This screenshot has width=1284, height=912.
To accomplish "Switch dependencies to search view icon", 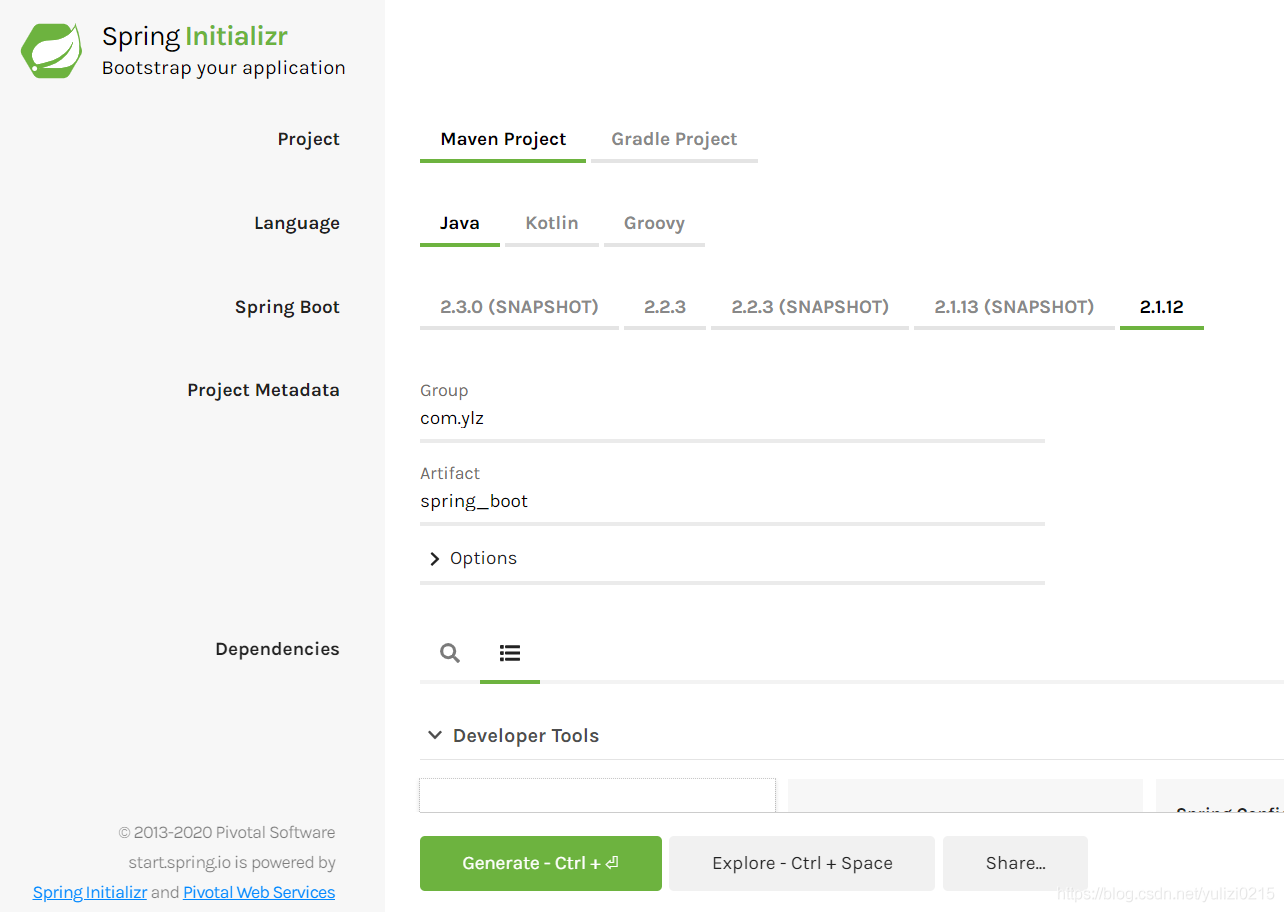I will point(450,653).
